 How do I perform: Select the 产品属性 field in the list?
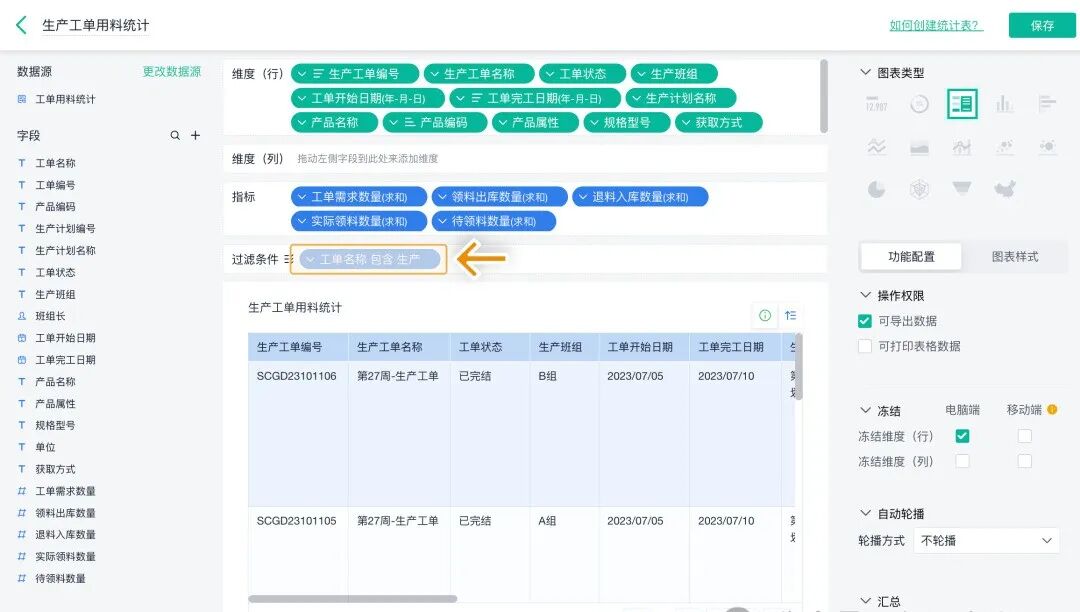(x=55, y=403)
